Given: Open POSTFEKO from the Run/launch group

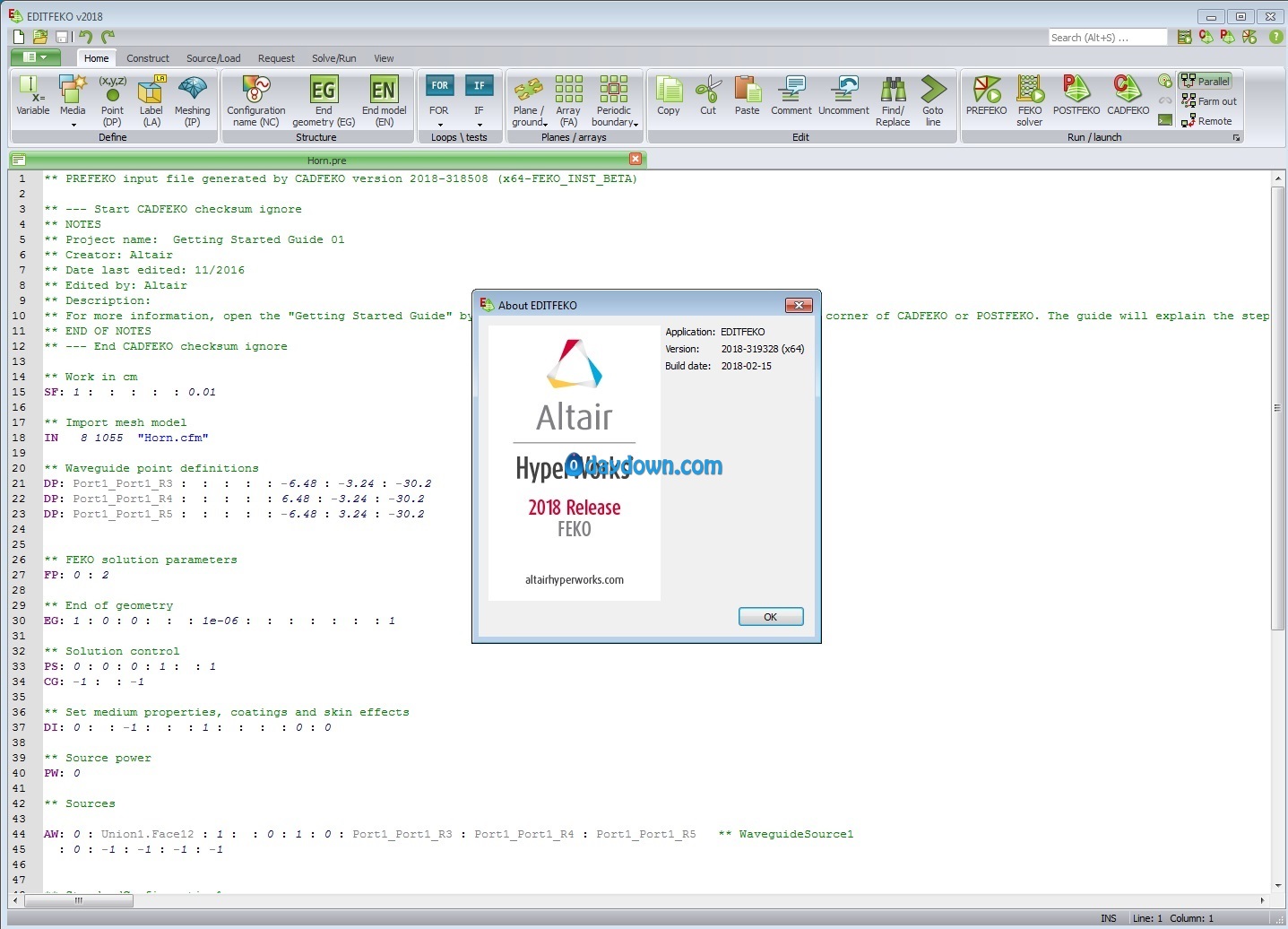Looking at the screenshot, I should [x=1076, y=97].
